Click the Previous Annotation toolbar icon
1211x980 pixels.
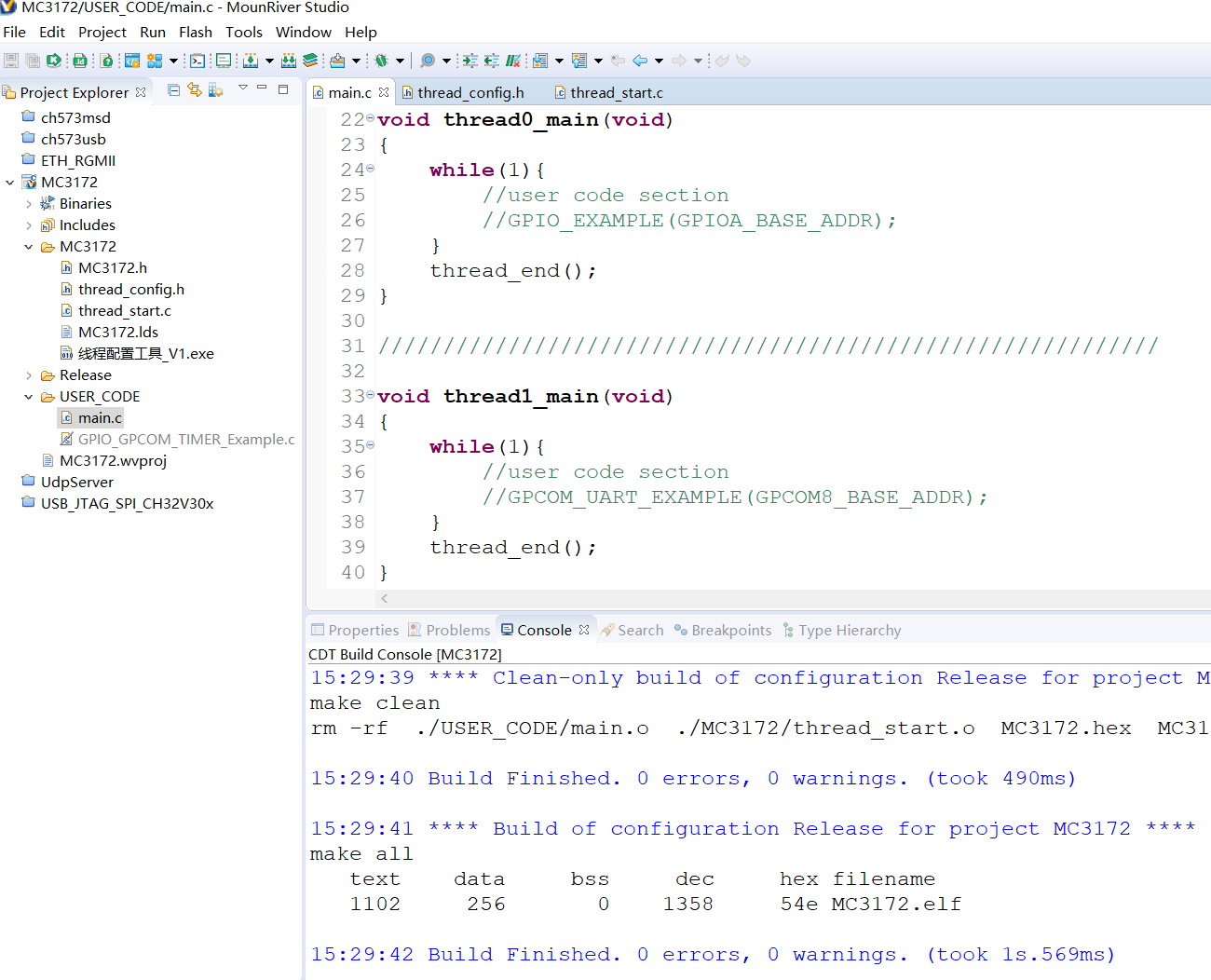579,61
